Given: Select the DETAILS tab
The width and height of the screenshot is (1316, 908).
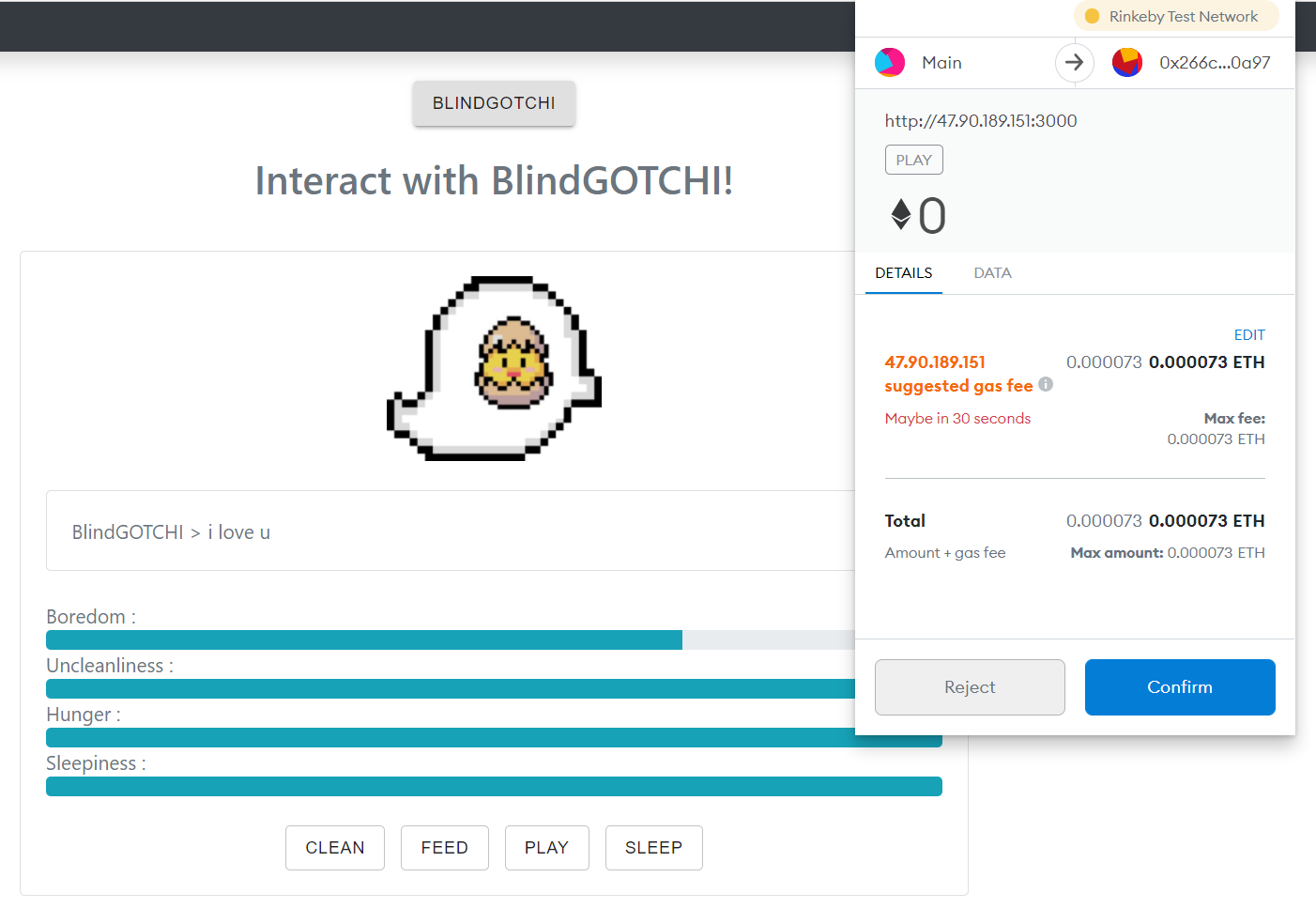Looking at the screenshot, I should coord(904,273).
